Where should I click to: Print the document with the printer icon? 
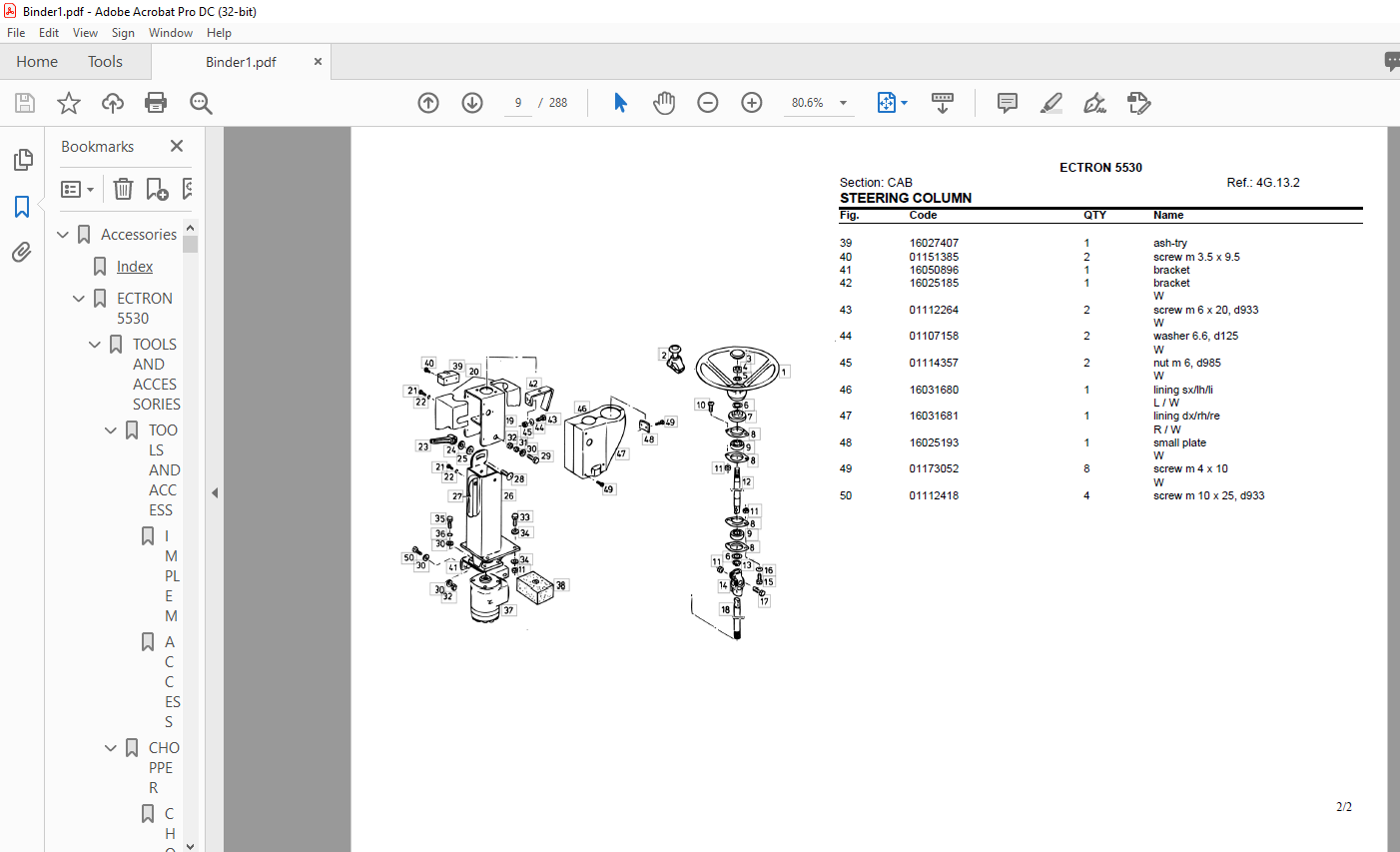click(x=156, y=103)
